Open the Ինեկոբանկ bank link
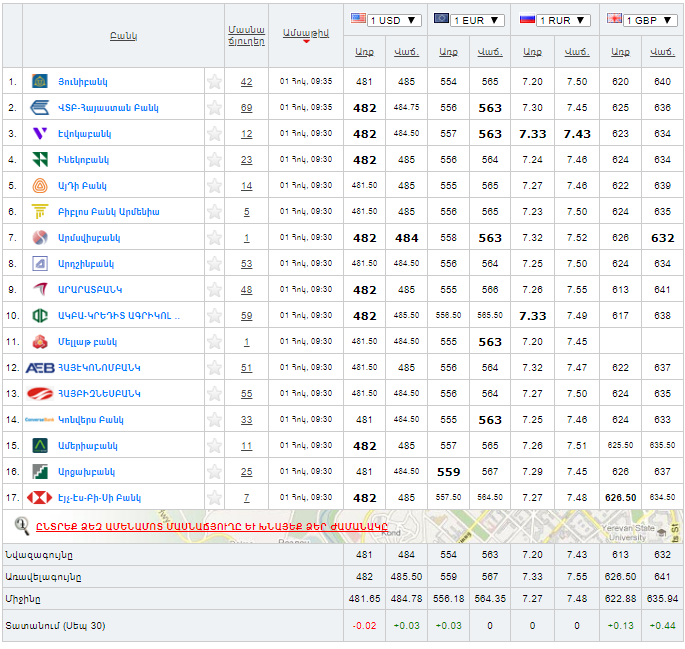Image resolution: width=685 pixels, height=649 pixels. [85, 160]
